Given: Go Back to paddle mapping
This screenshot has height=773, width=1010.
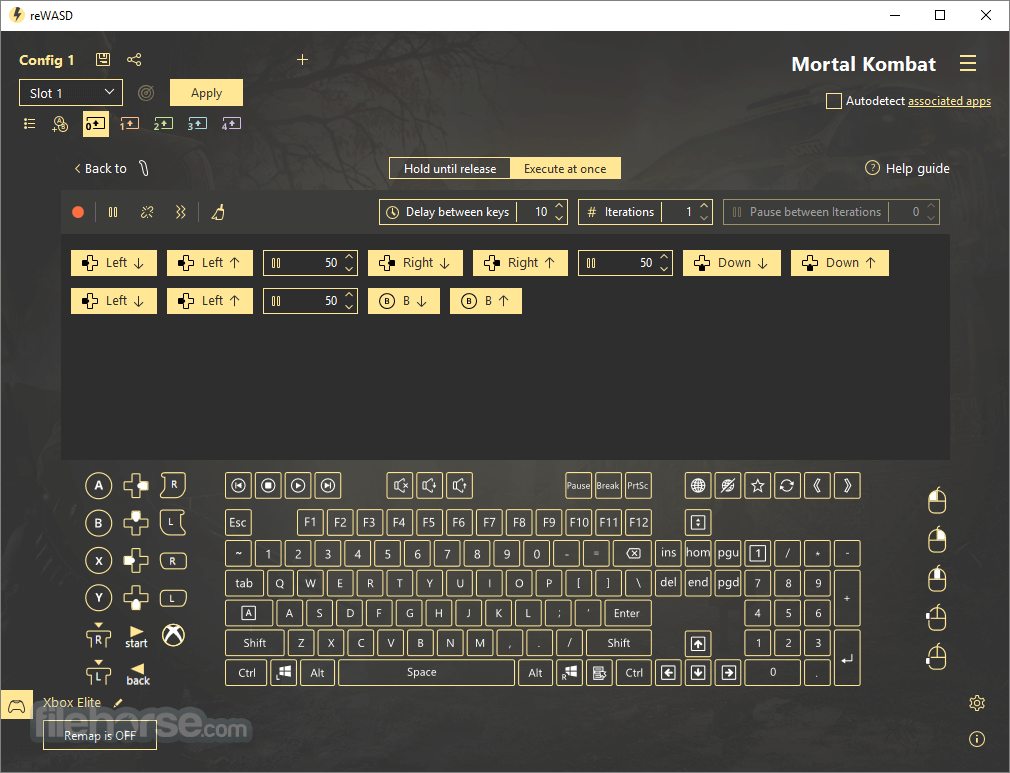Looking at the screenshot, I should [111, 169].
